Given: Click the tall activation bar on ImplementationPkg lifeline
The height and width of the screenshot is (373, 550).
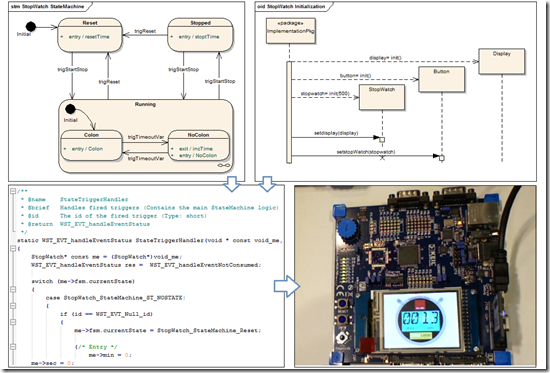Looking at the screenshot, I should 289,112.
